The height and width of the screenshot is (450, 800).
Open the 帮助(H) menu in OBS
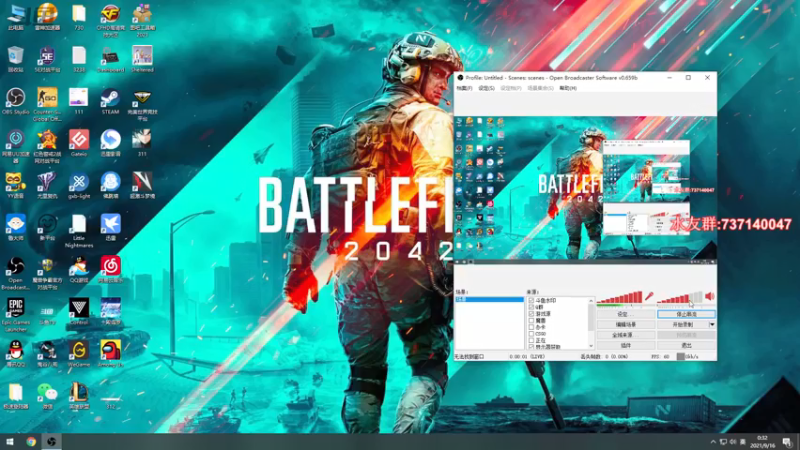pyautogui.click(x=568, y=88)
